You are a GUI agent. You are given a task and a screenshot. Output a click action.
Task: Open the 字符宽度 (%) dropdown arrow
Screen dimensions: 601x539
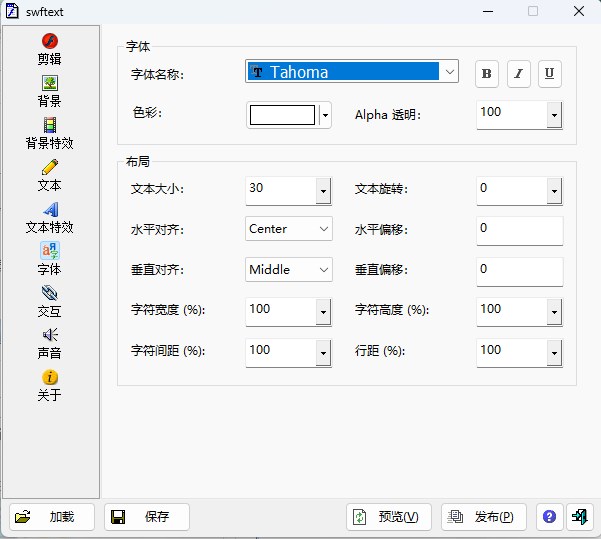[323, 312]
